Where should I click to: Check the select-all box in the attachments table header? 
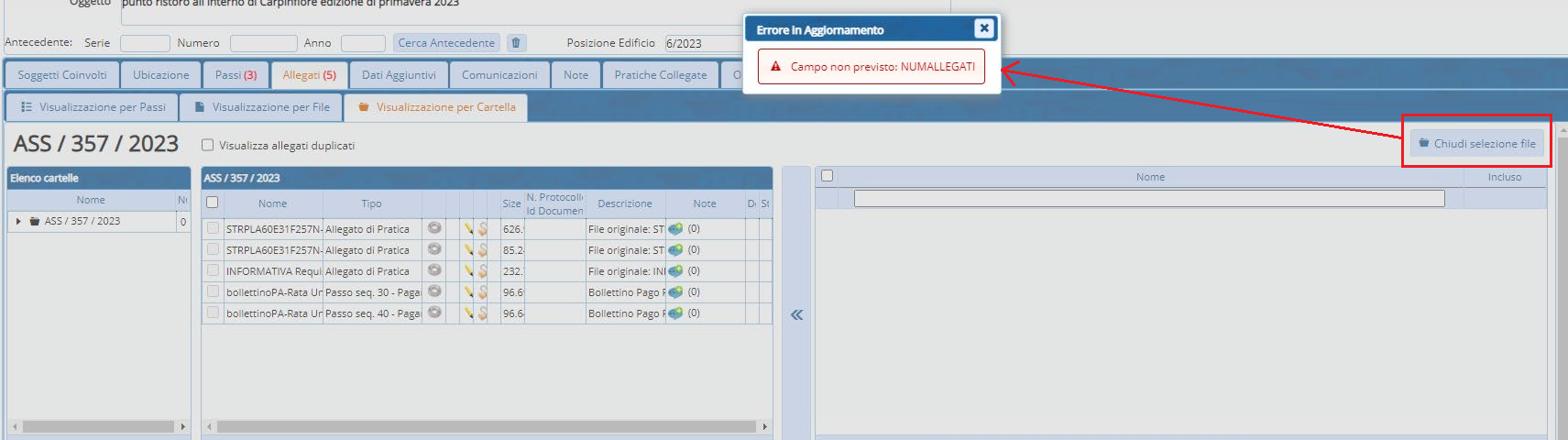pyautogui.click(x=213, y=203)
